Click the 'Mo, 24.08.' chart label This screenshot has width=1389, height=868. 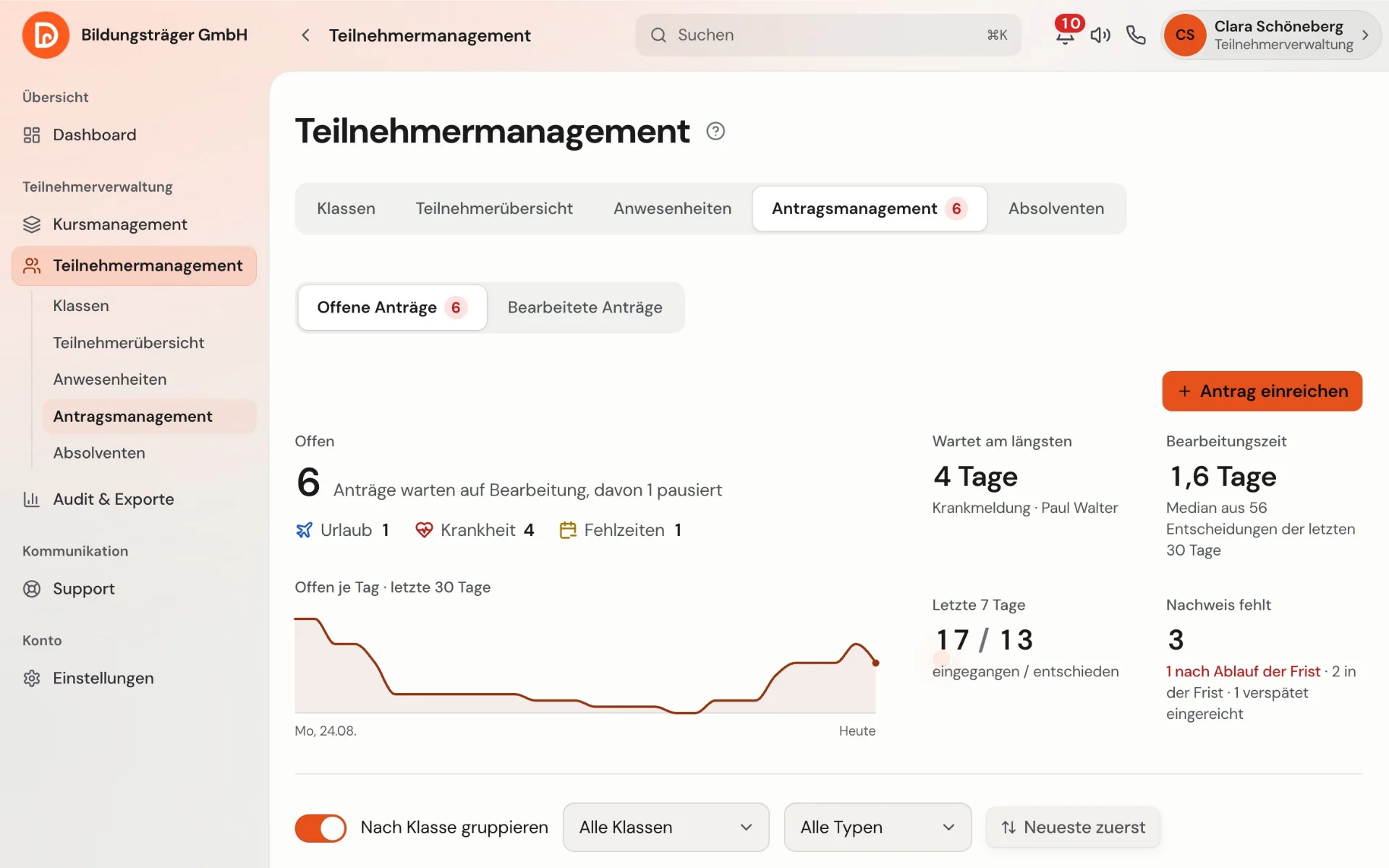pyautogui.click(x=325, y=731)
